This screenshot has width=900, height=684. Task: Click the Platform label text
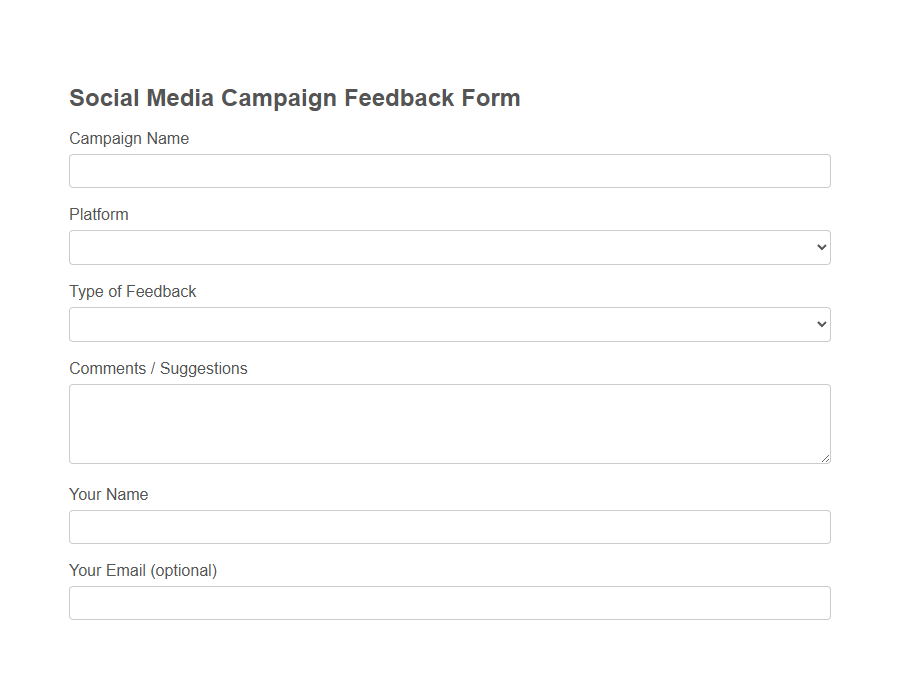point(99,214)
